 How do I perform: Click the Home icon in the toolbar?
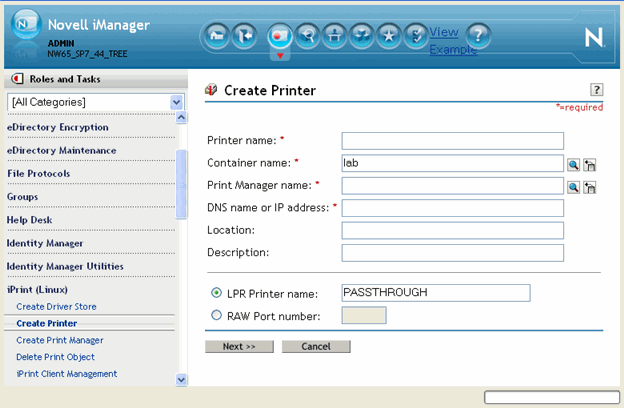click(216, 36)
